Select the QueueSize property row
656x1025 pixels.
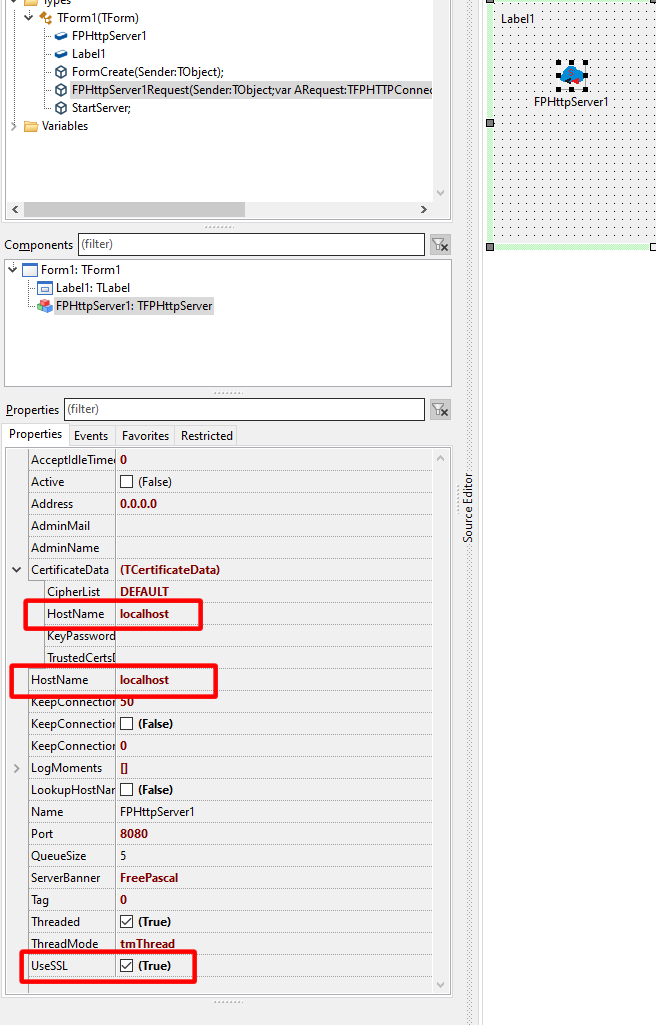click(x=230, y=856)
